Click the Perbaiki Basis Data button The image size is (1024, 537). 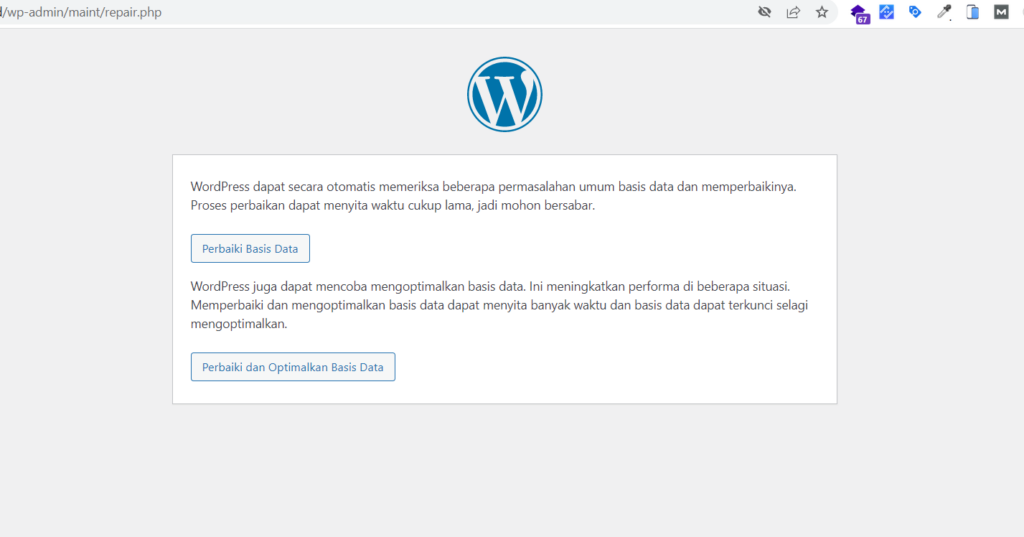250,248
